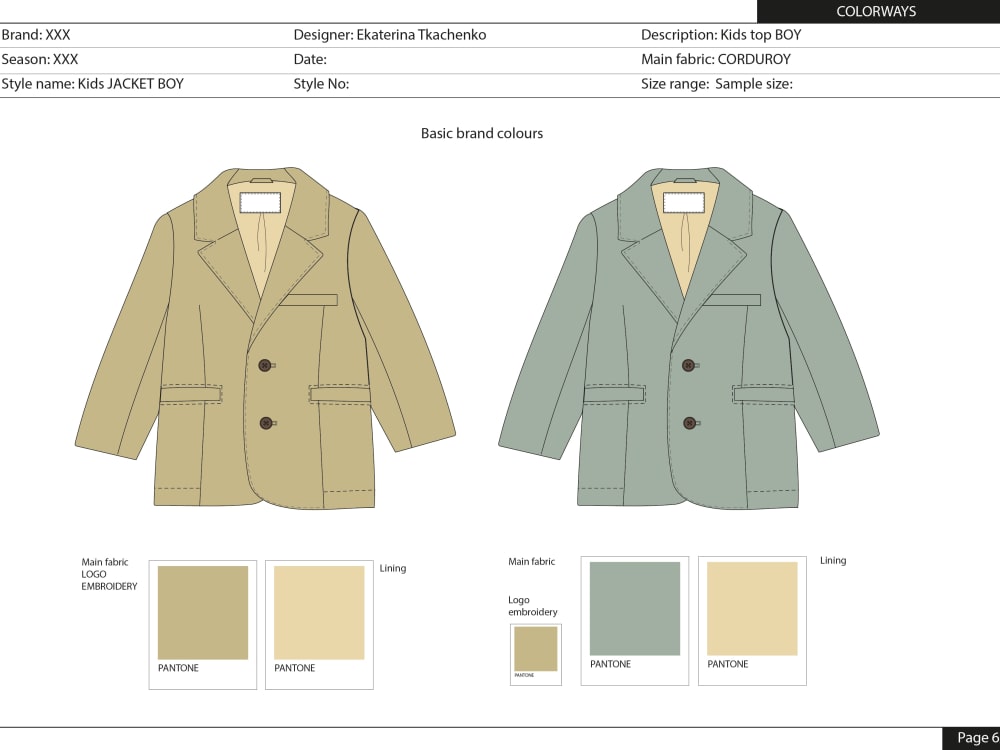Click PANTONE text under khaki swatch
1000x750 pixels.
click(178, 668)
